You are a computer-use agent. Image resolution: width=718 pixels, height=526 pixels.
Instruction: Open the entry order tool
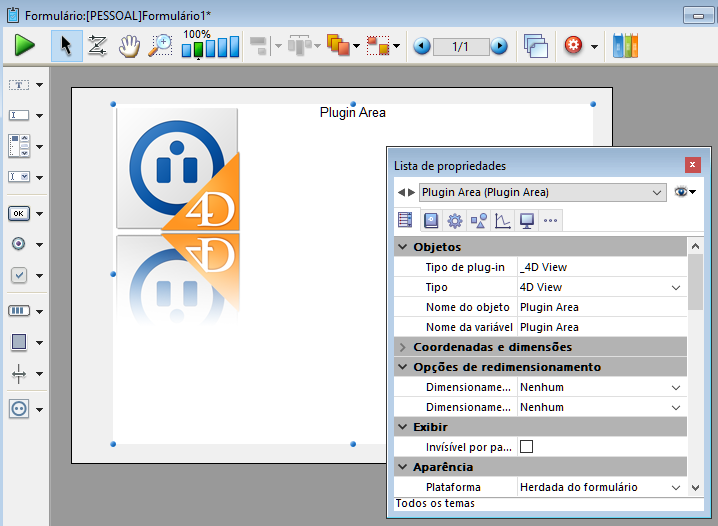tap(98, 46)
